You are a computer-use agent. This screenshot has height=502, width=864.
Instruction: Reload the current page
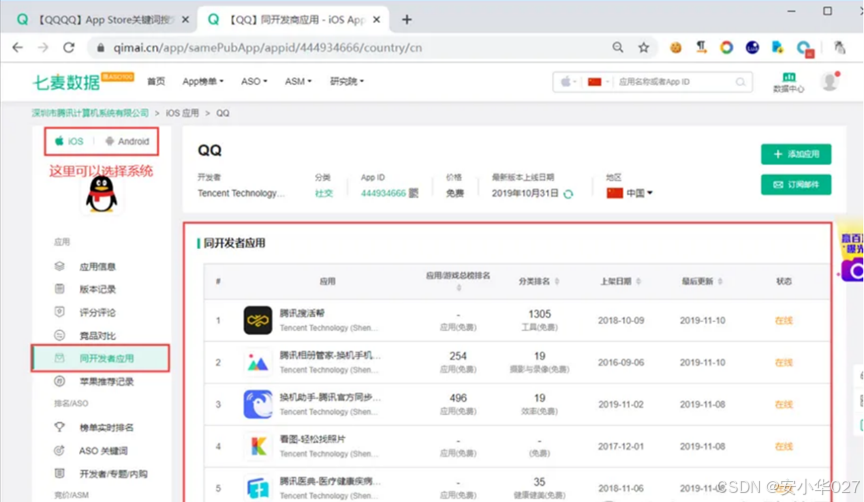pos(69,48)
